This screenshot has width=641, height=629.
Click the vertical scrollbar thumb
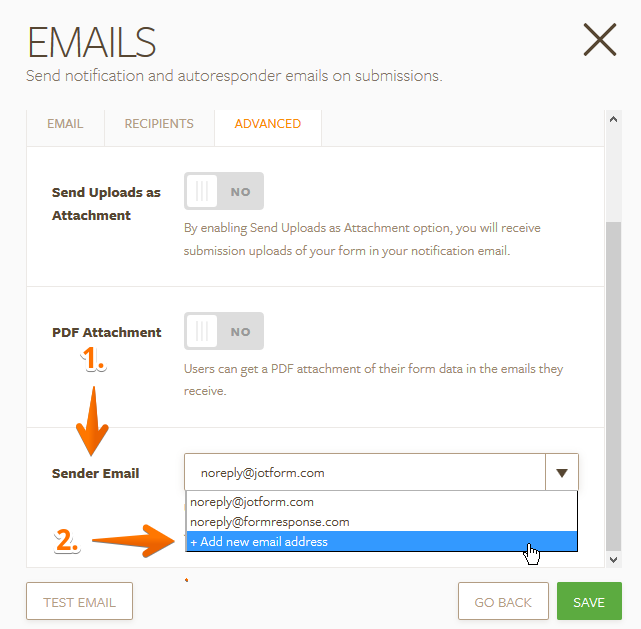pos(614,385)
